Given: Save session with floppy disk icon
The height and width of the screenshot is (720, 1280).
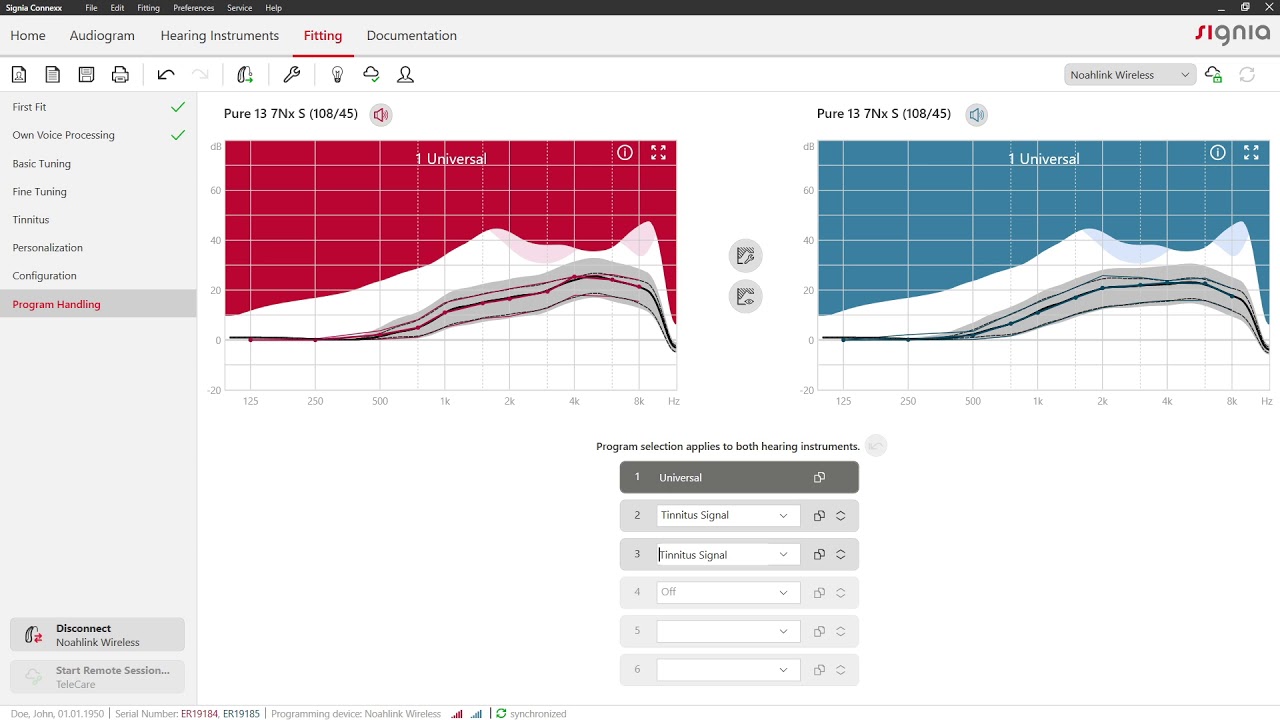Looking at the screenshot, I should pyautogui.click(x=87, y=74).
